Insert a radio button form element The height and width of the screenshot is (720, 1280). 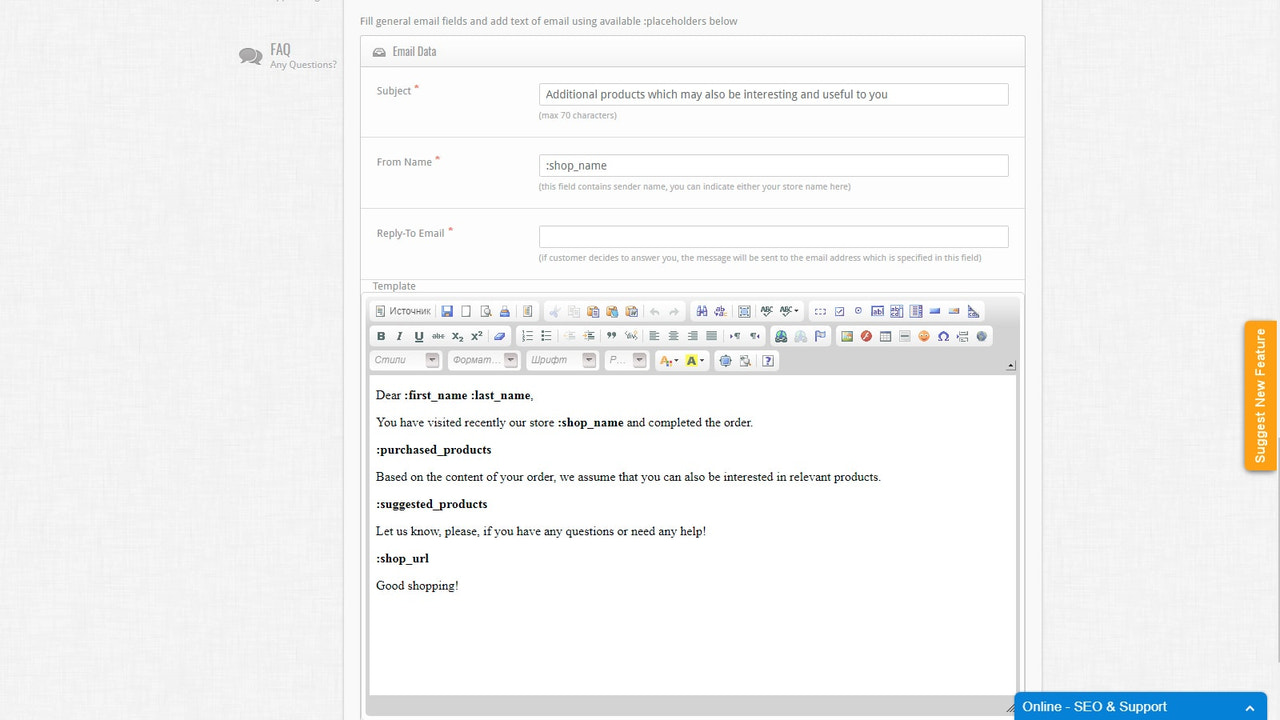point(858,310)
